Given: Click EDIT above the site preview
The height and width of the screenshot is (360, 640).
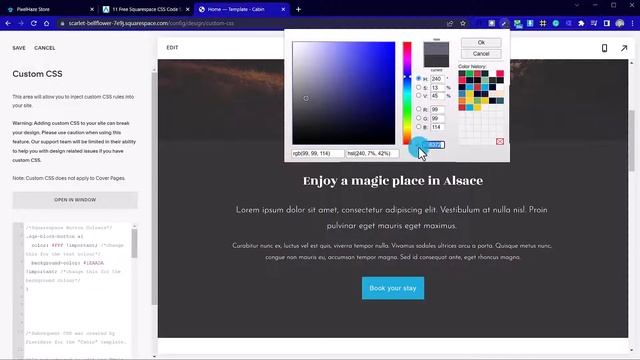Looking at the screenshot, I should click(172, 48).
